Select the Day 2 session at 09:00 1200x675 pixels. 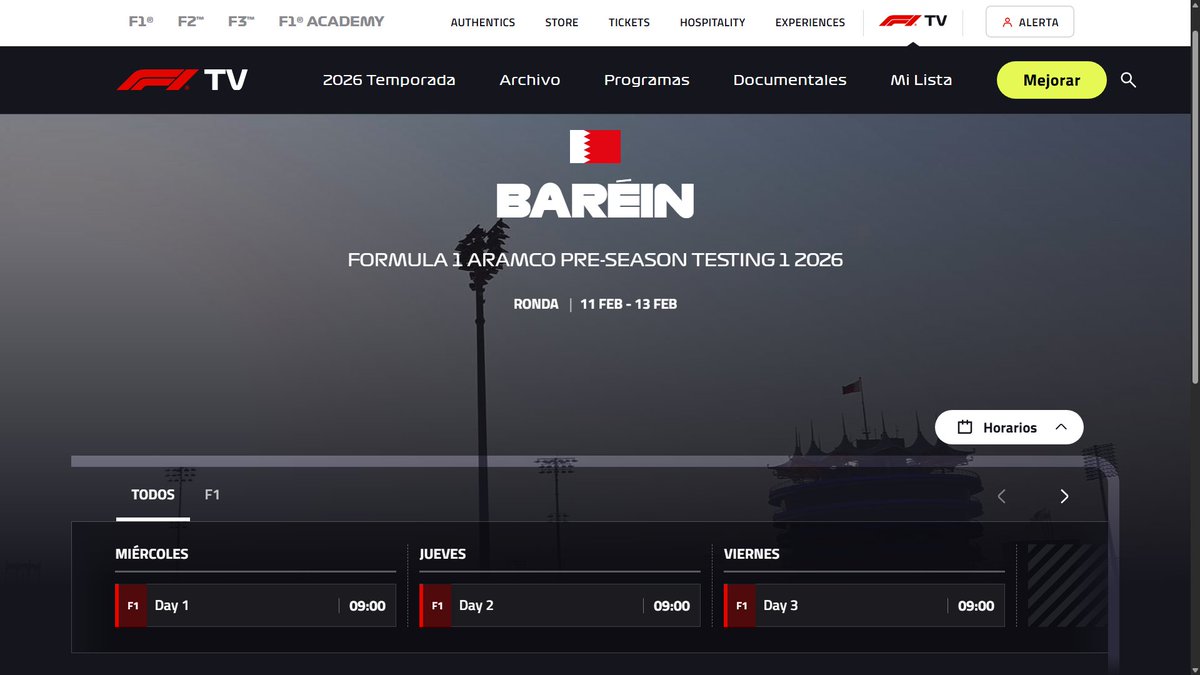coord(560,605)
